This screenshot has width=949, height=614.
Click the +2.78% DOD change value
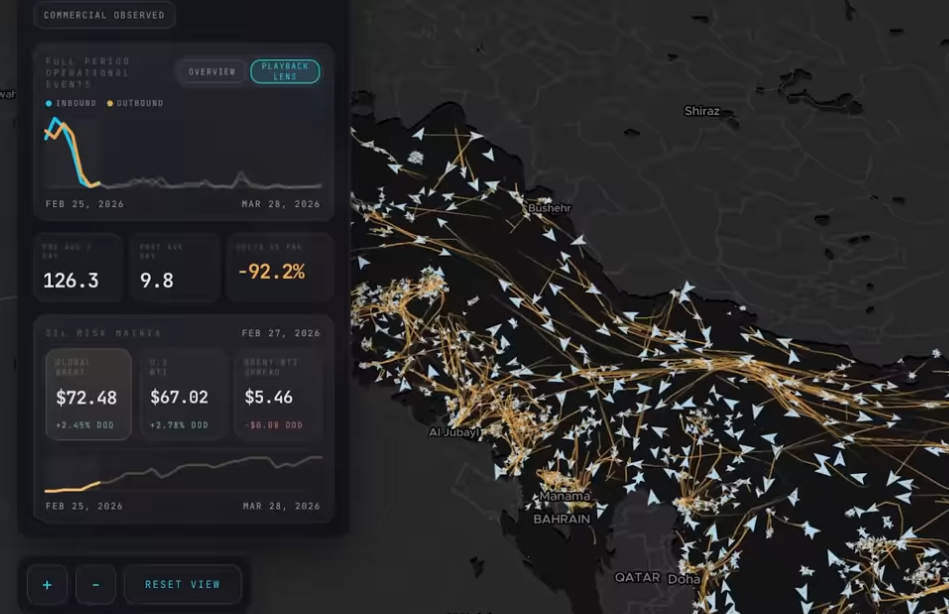(179, 425)
